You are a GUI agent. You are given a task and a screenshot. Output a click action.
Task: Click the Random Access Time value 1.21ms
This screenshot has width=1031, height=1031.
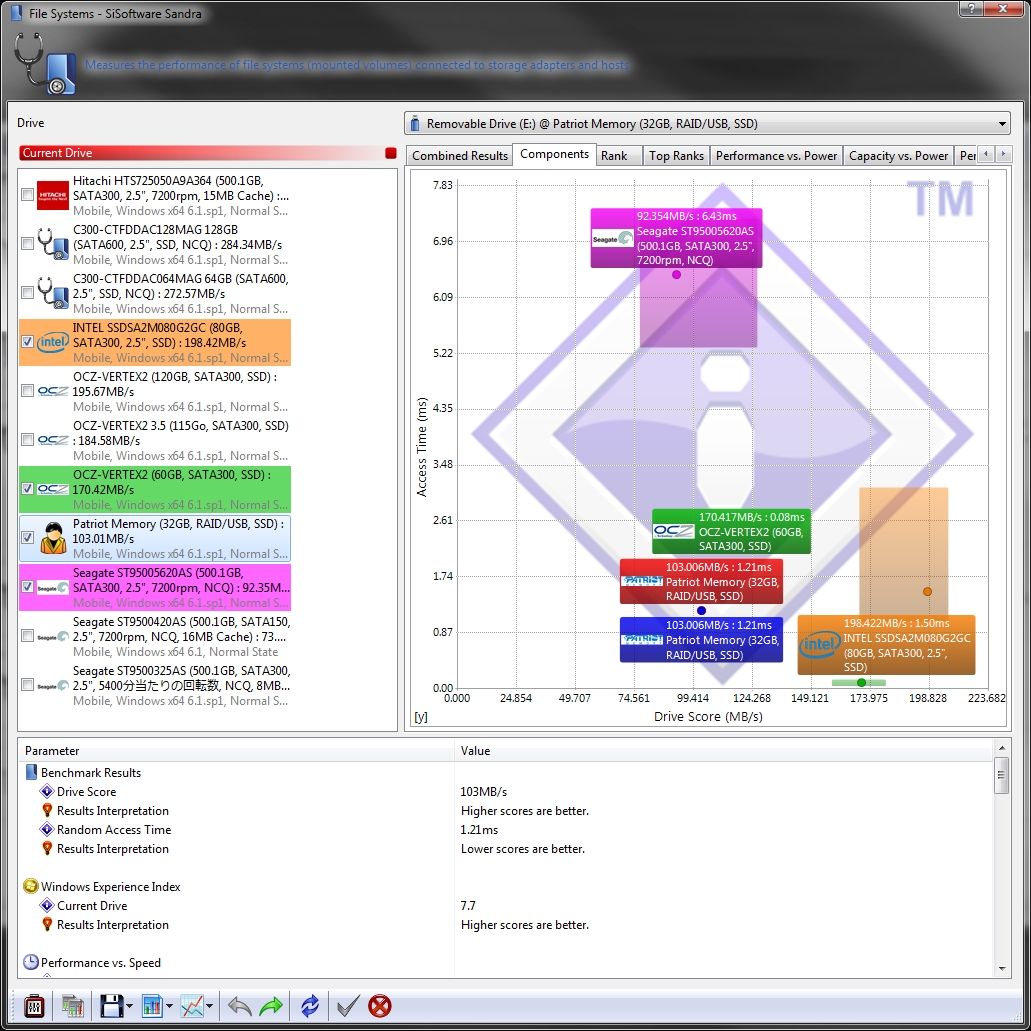pyautogui.click(x=479, y=830)
